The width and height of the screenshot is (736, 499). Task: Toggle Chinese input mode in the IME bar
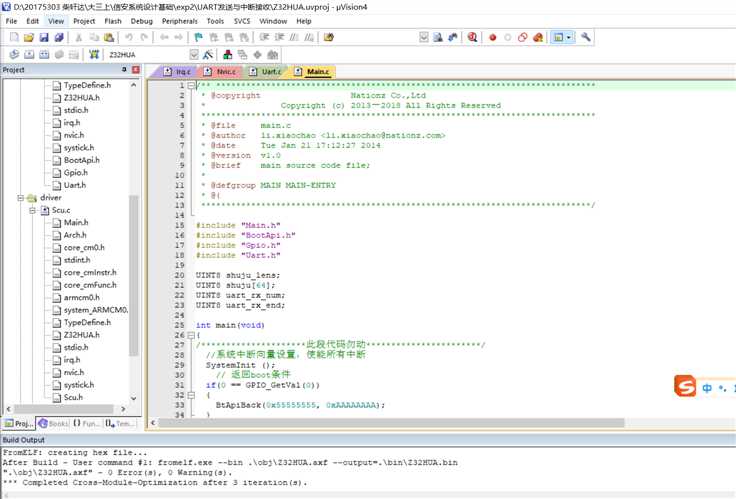pyautogui.click(x=707, y=388)
